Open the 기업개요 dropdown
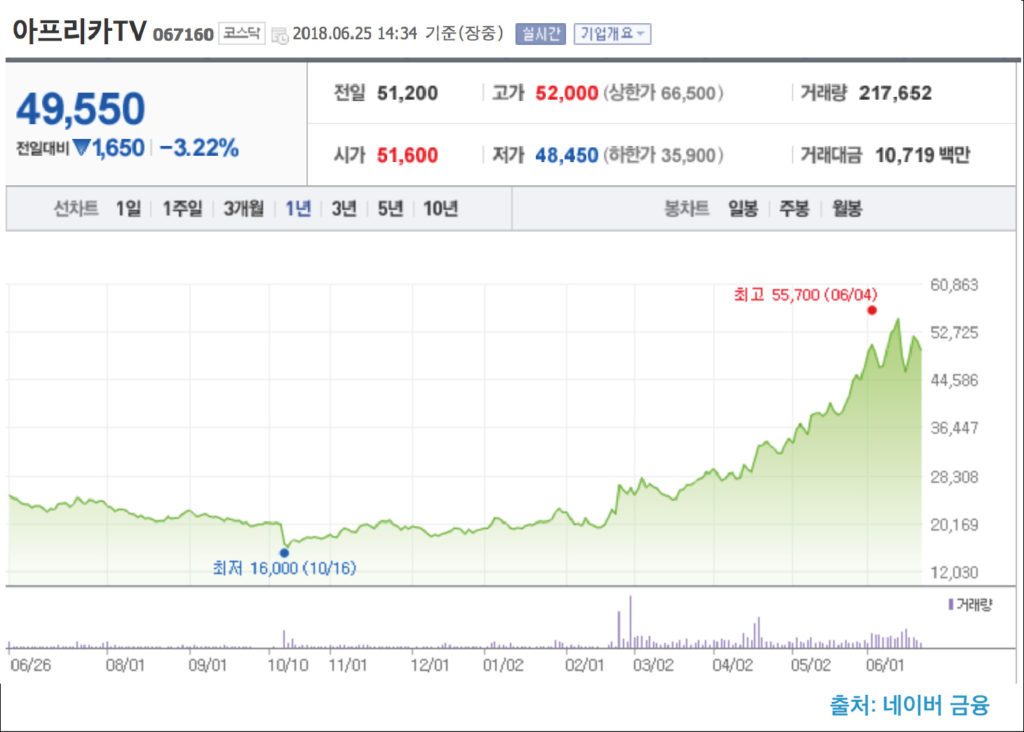Screen dimensions: 1024x732 click(x=612, y=34)
